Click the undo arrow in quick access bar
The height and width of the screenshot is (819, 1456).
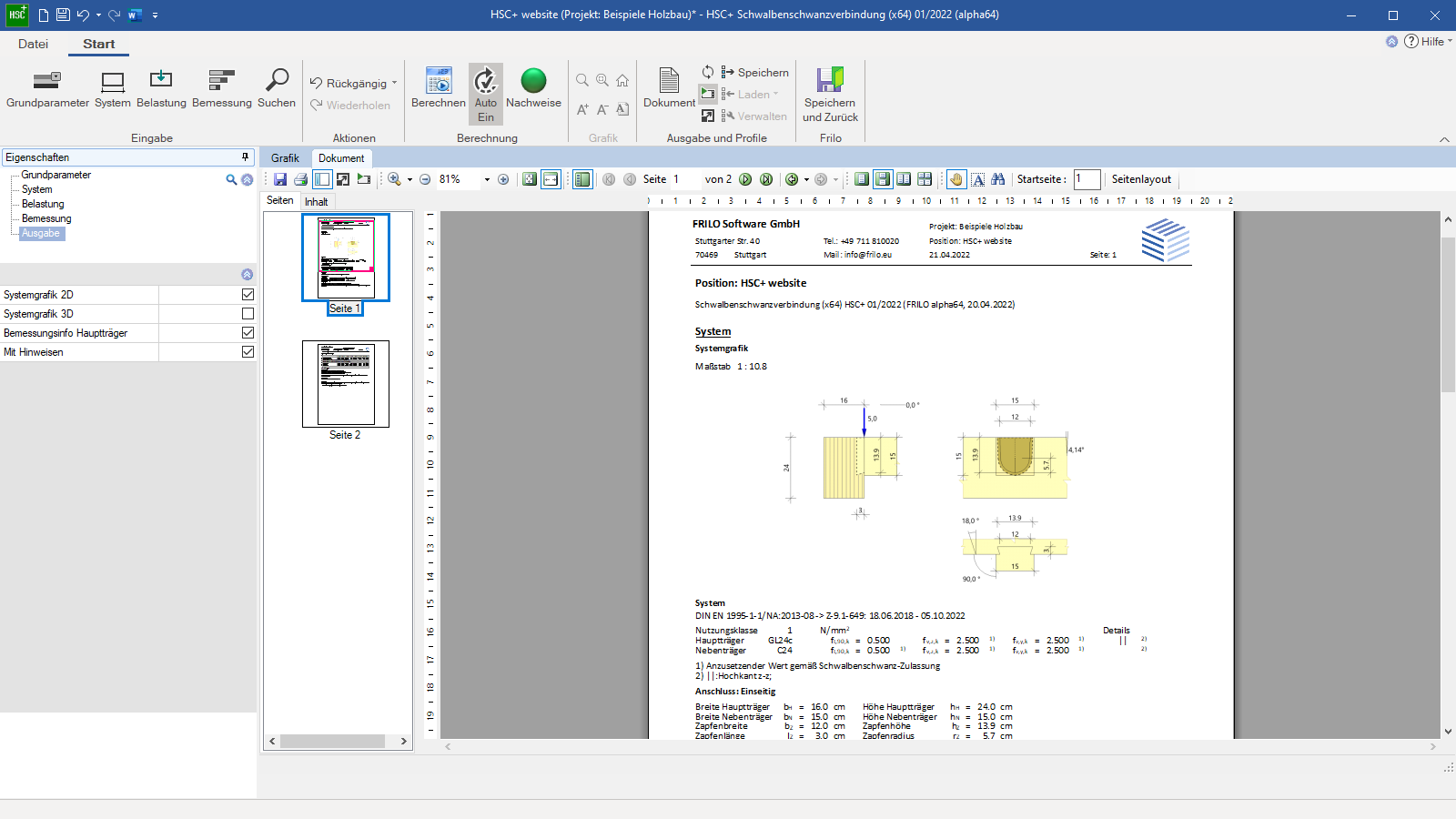coord(83,15)
